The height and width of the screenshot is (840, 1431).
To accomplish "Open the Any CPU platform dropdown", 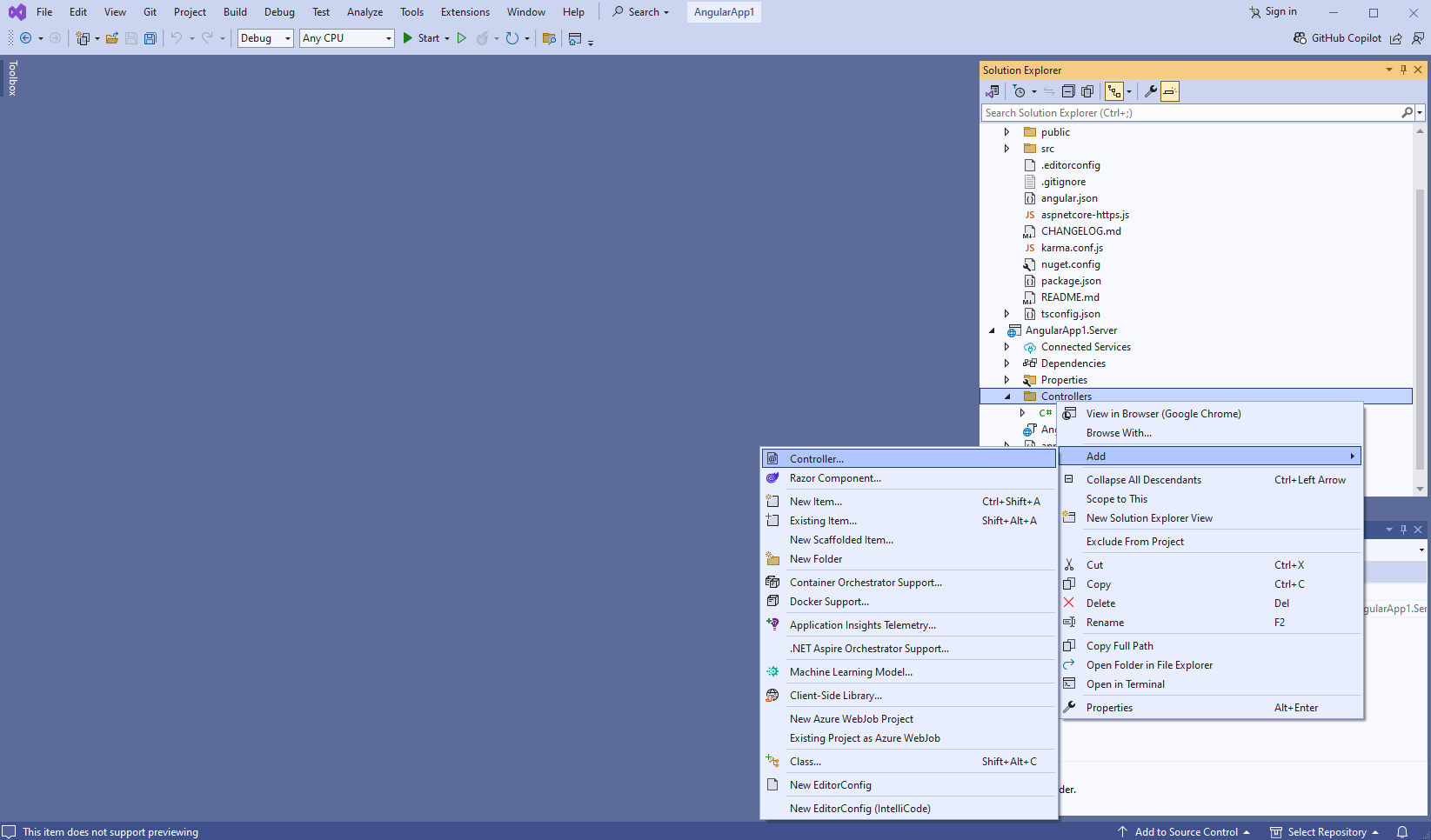I will pyautogui.click(x=347, y=38).
